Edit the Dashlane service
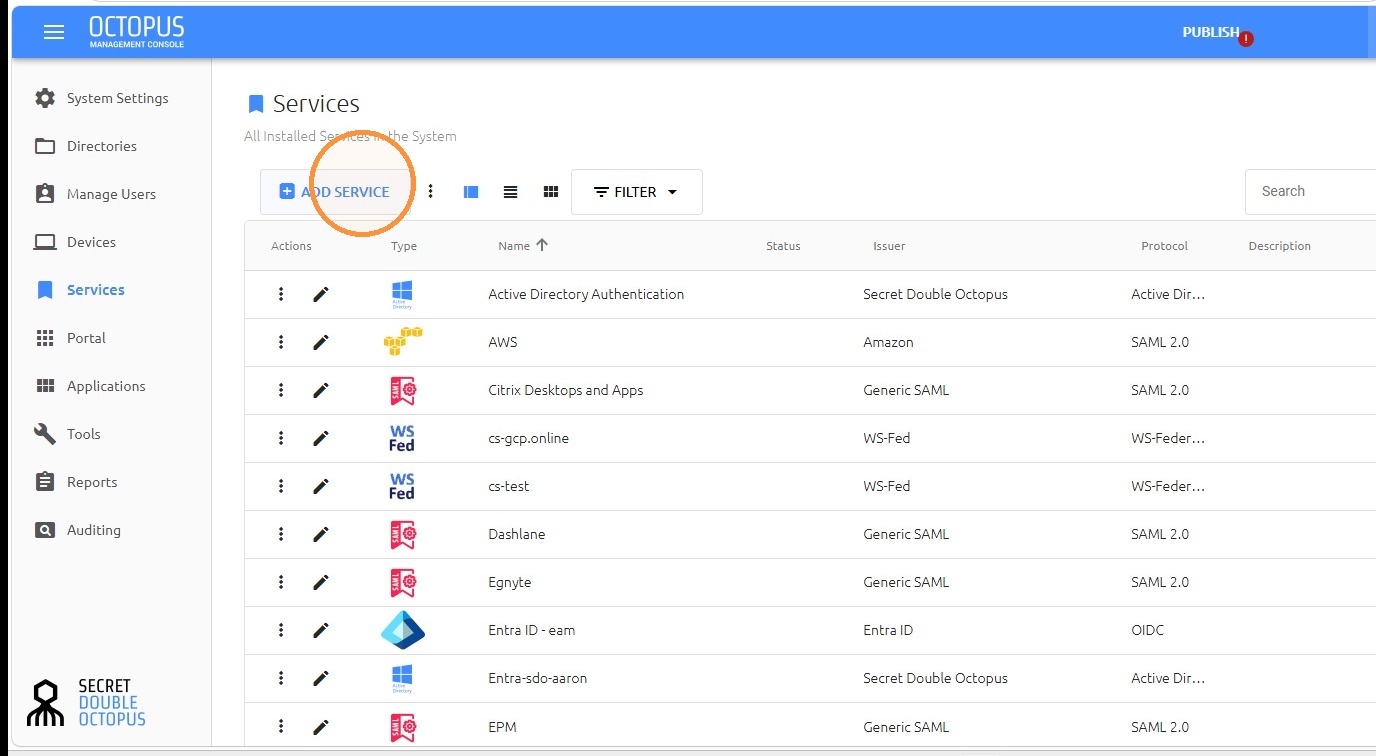1376x756 pixels. point(321,534)
